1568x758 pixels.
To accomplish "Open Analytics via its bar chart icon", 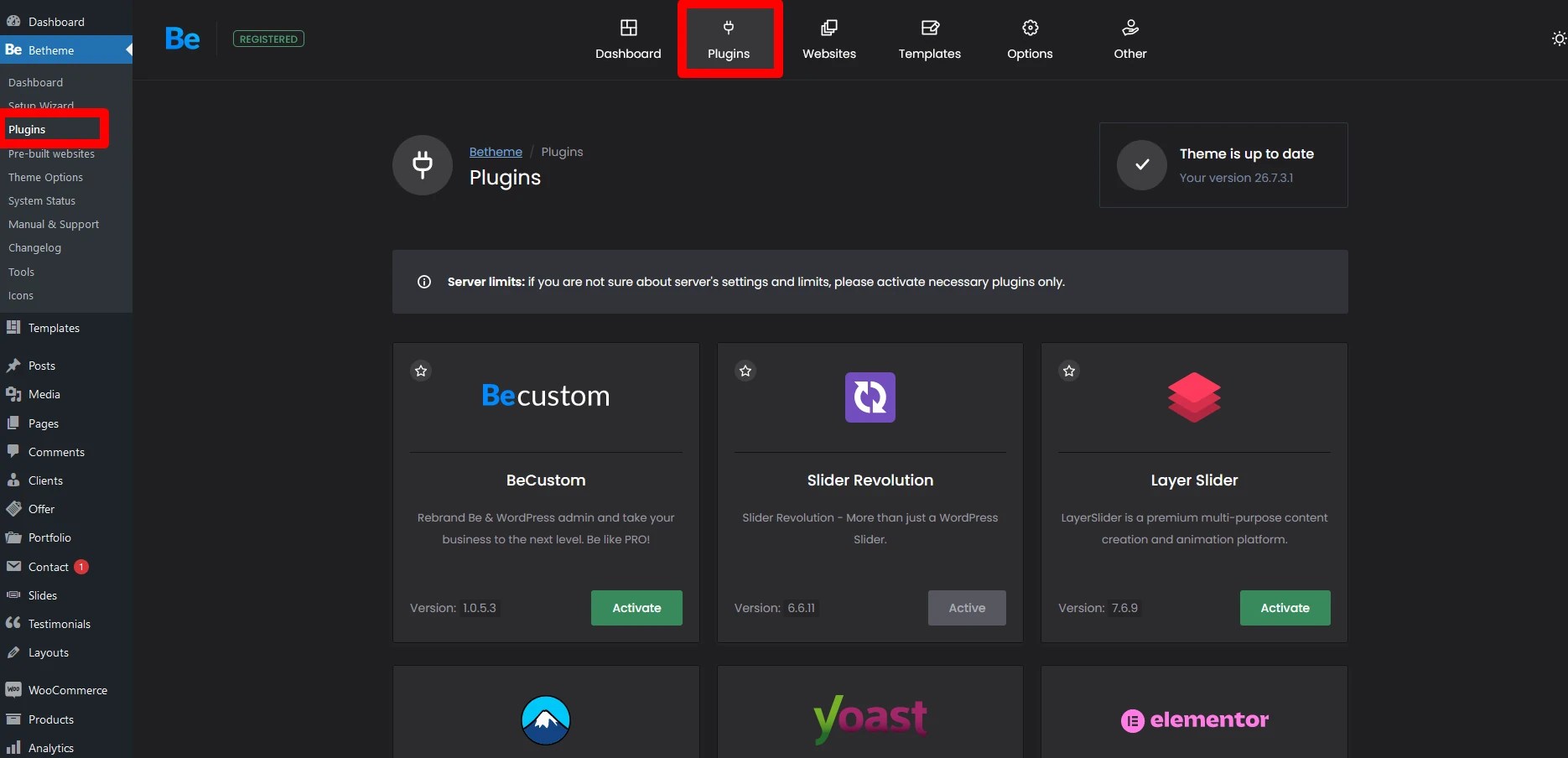I will pos(13,747).
